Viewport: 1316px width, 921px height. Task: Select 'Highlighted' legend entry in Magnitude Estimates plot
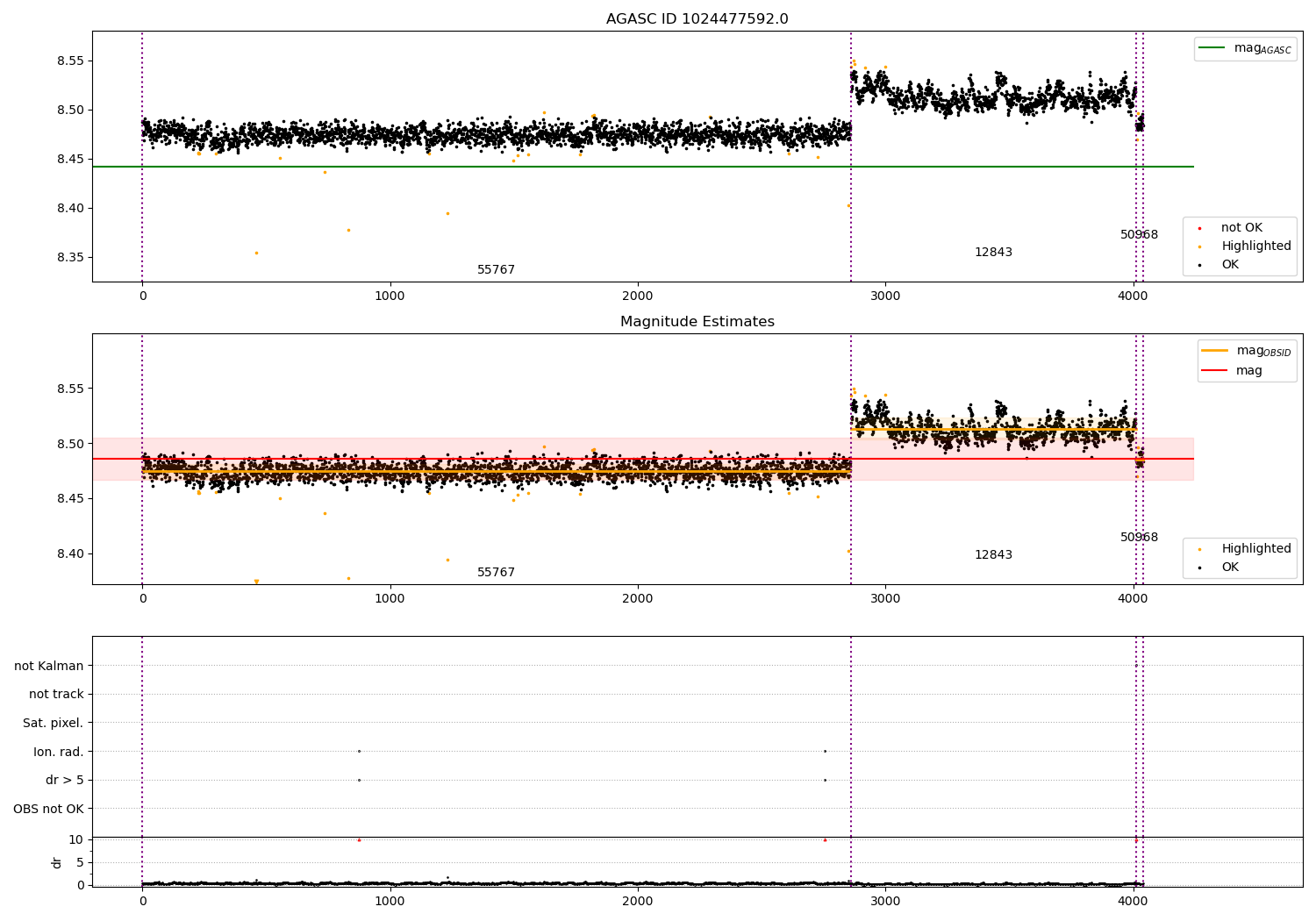click(x=1256, y=549)
